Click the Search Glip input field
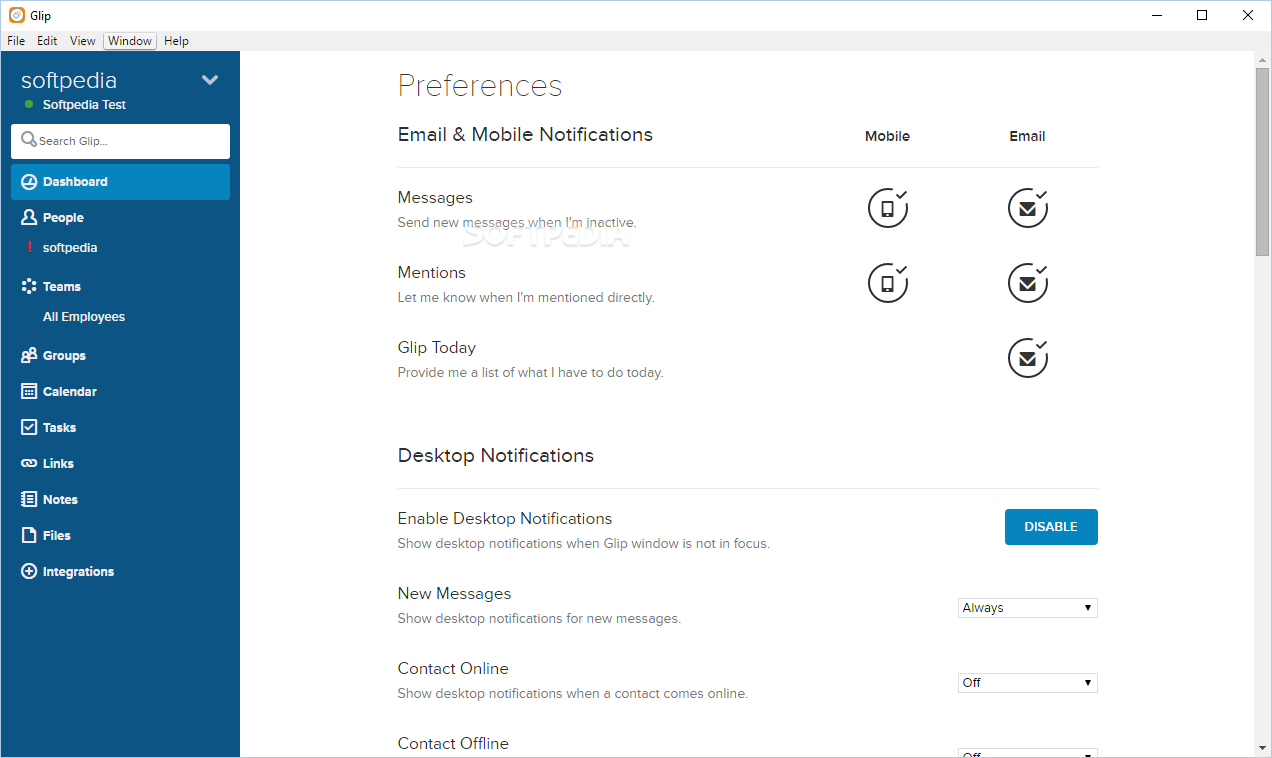The width and height of the screenshot is (1272, 758). 120,141
